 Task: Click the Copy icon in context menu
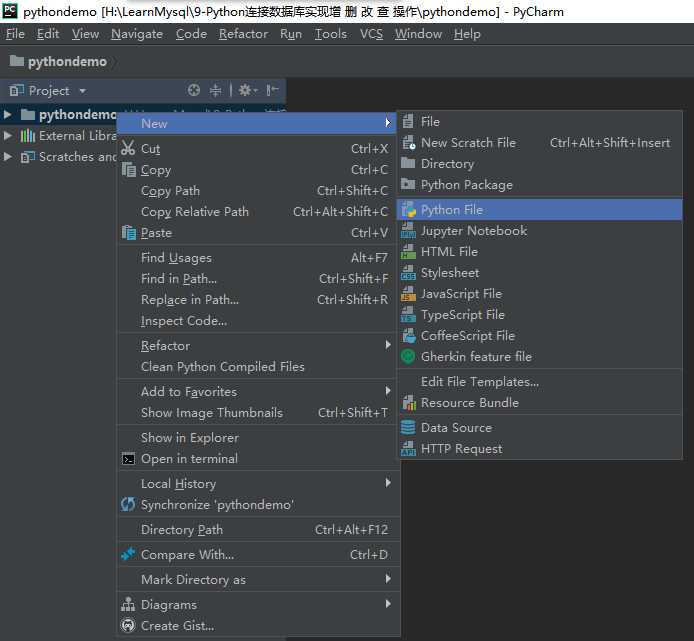tap(129, 170)
